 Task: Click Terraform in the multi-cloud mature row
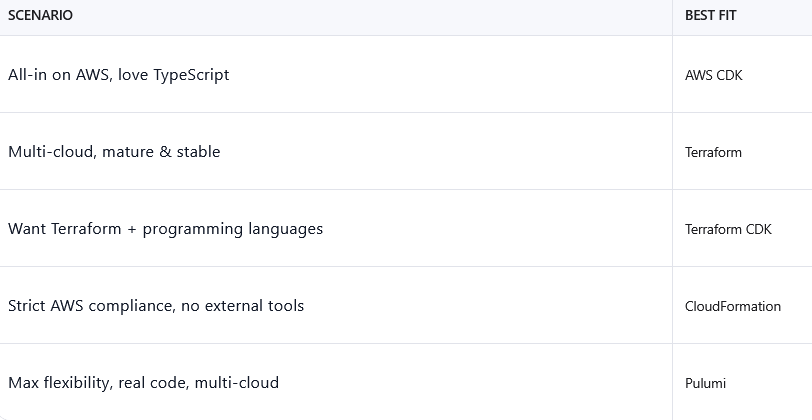[x=713, y=152]
